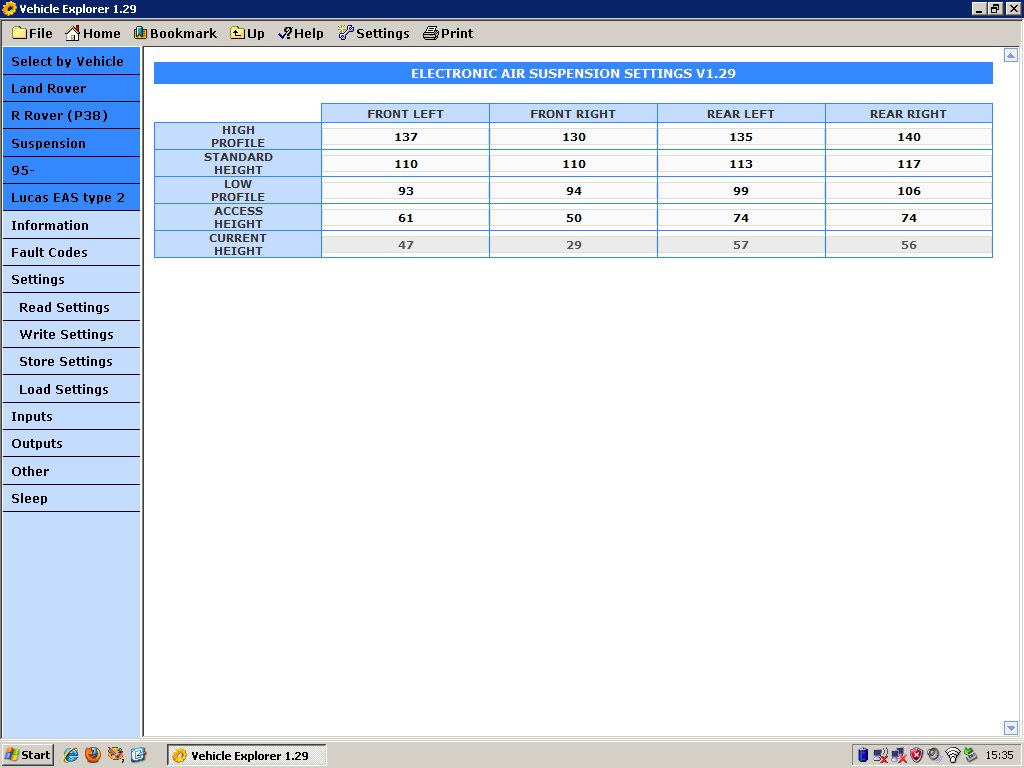Screen dimensions: 1024x768
Task: Open the Windows Start menu
Action: click(27, 755)
